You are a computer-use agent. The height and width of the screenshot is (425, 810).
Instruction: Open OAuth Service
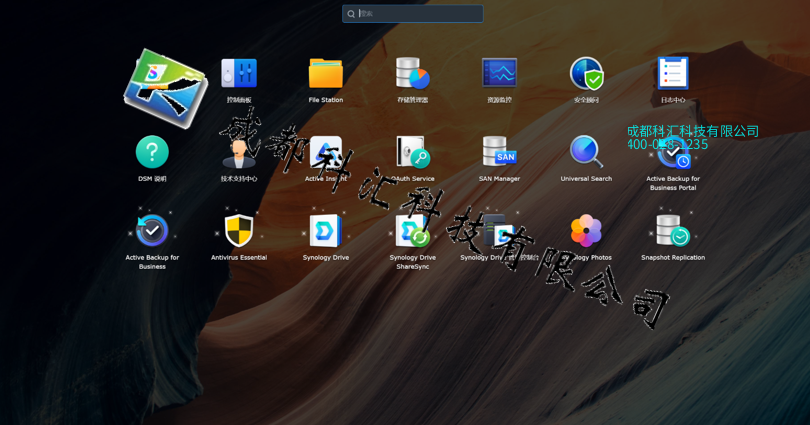click(412, 152)
